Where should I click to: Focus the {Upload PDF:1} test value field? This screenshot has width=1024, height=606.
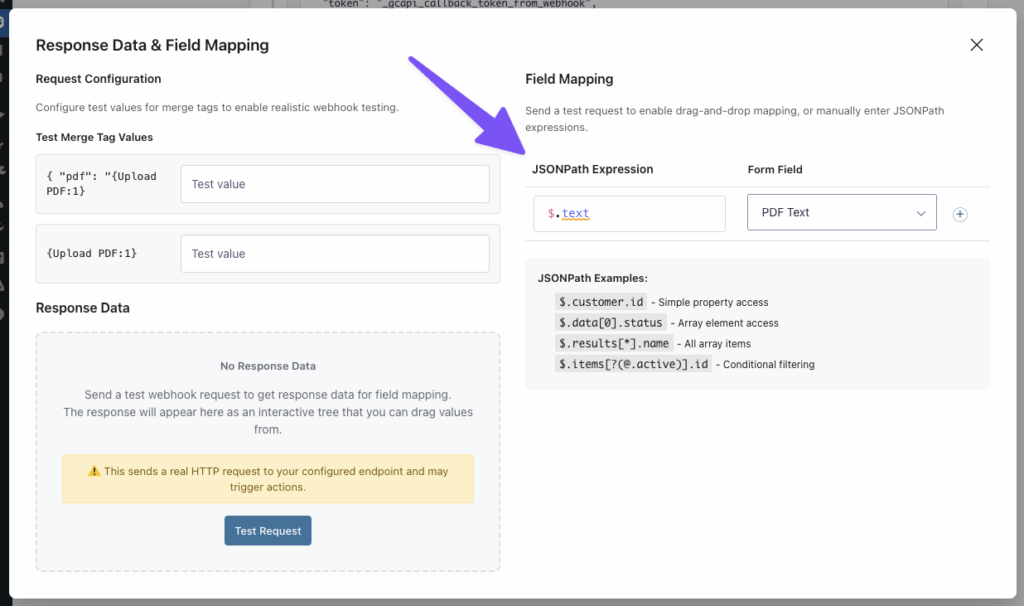pos(335,253)
